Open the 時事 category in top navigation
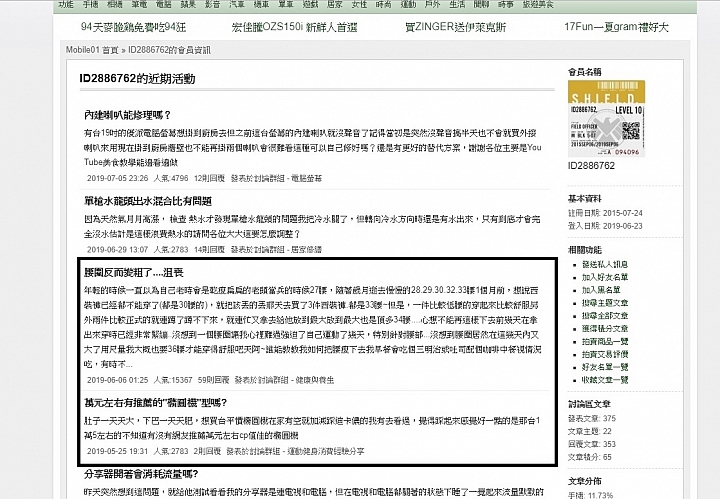 506,4
